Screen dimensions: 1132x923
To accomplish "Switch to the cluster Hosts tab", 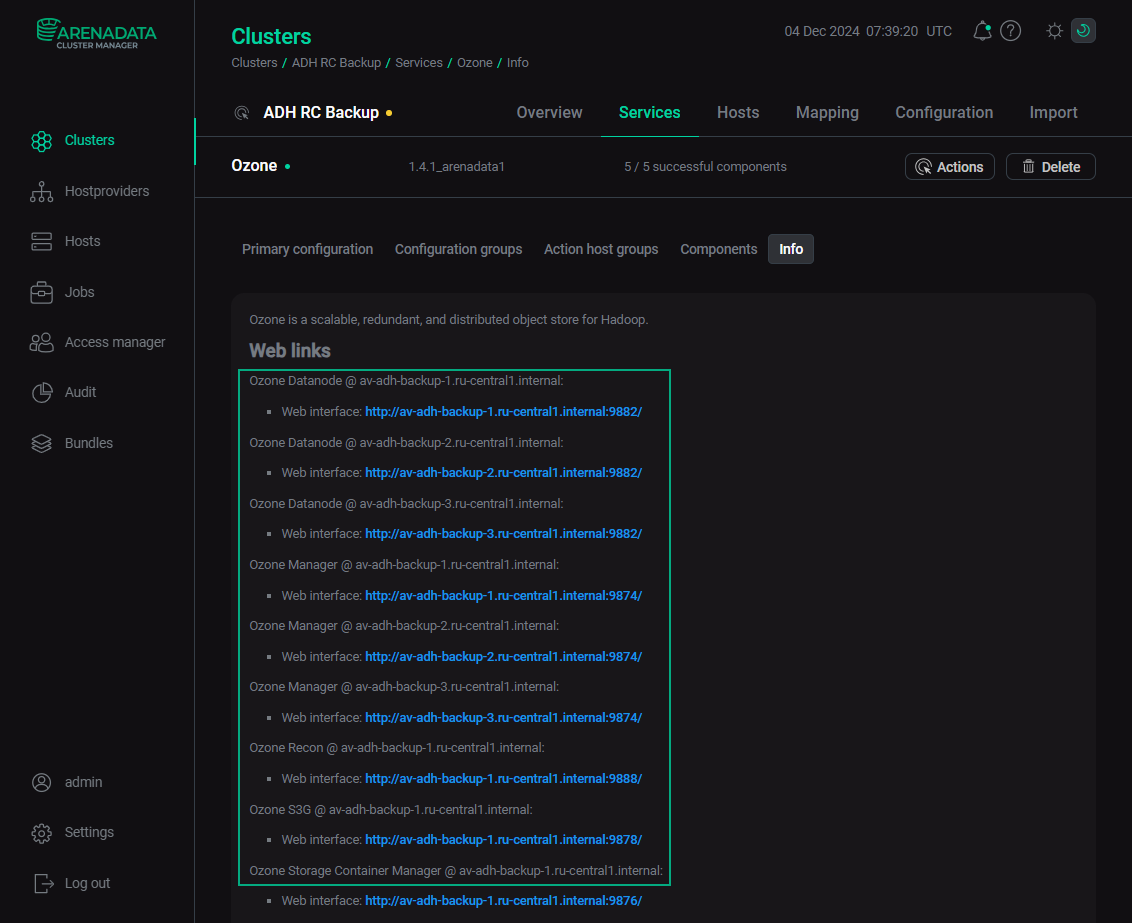I will point(738,113).
